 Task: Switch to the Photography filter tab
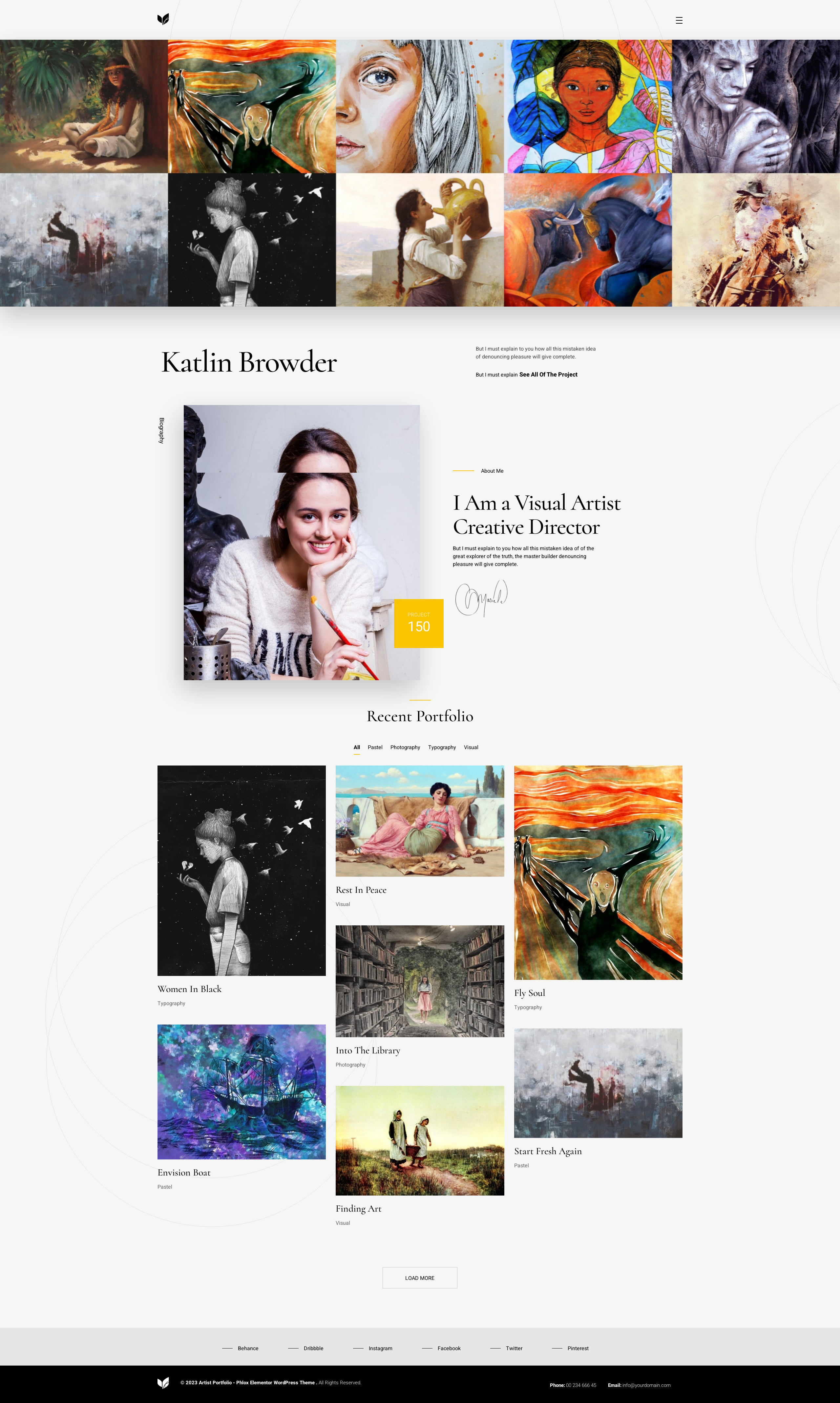pos(405,747)
